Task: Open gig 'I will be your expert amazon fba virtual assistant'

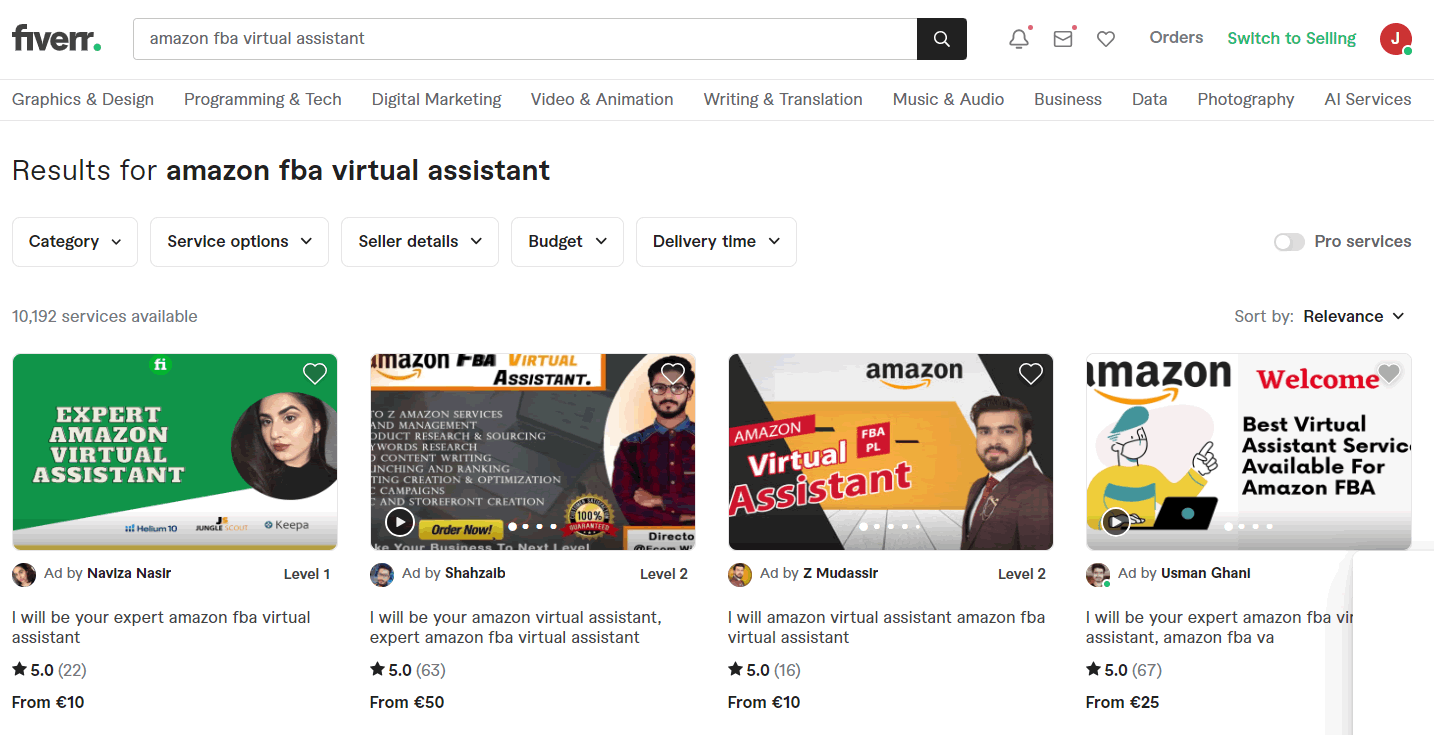Action: (x=161, y=627)
